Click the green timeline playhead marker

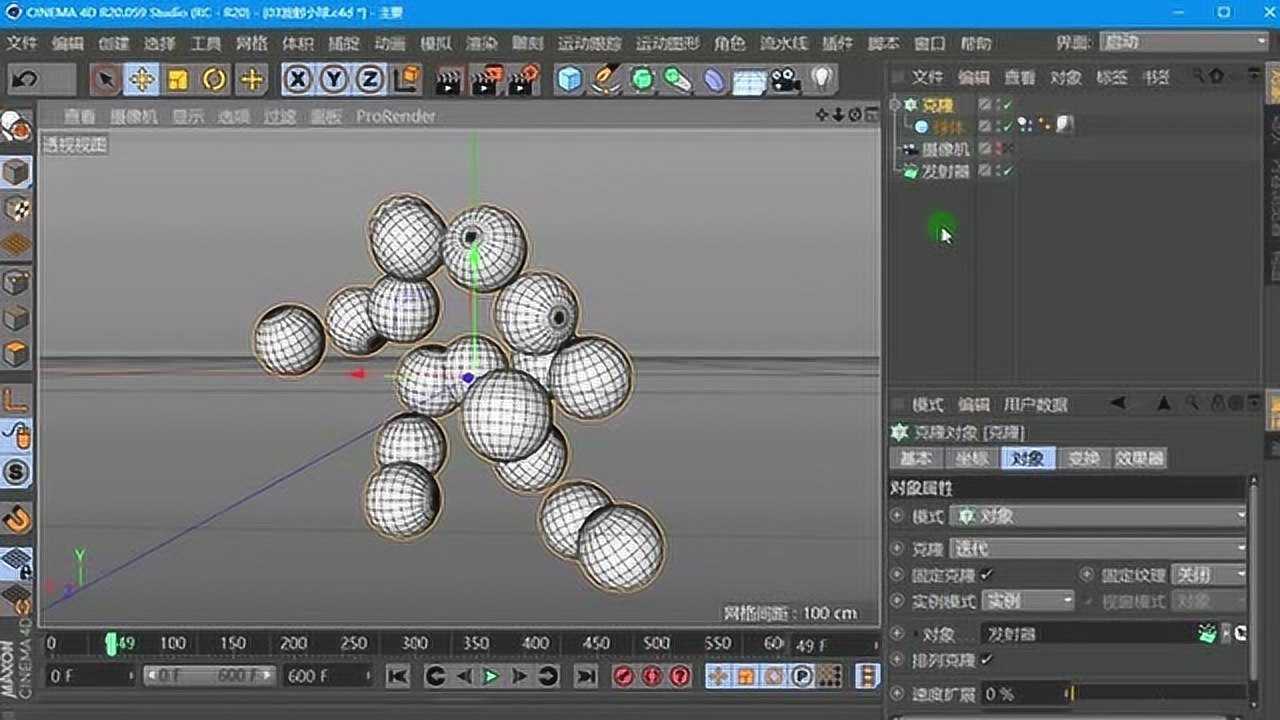(111, 643)
